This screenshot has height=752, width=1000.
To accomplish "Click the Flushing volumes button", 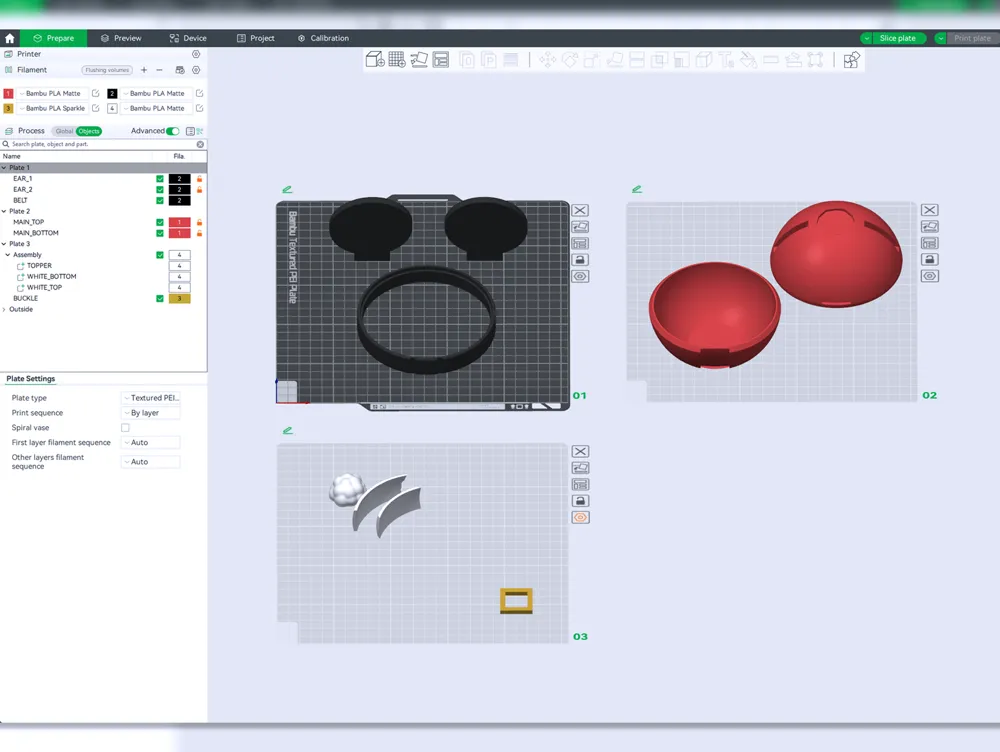I will [107, 70].
